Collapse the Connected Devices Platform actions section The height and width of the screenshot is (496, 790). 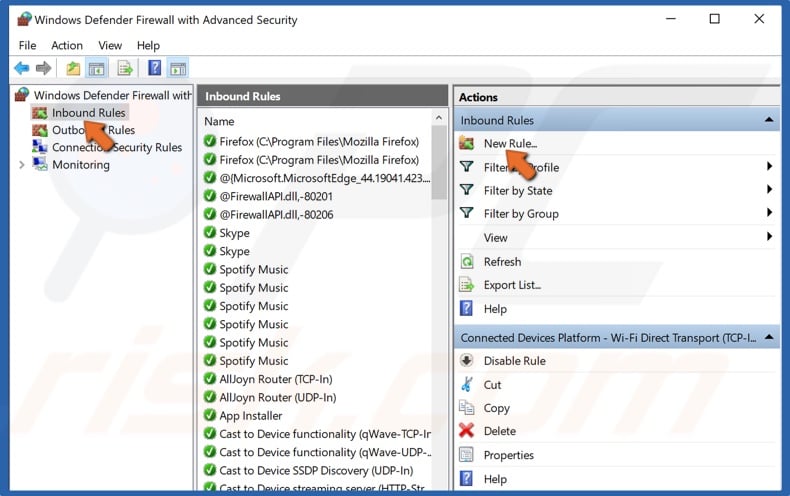point(769,337)
